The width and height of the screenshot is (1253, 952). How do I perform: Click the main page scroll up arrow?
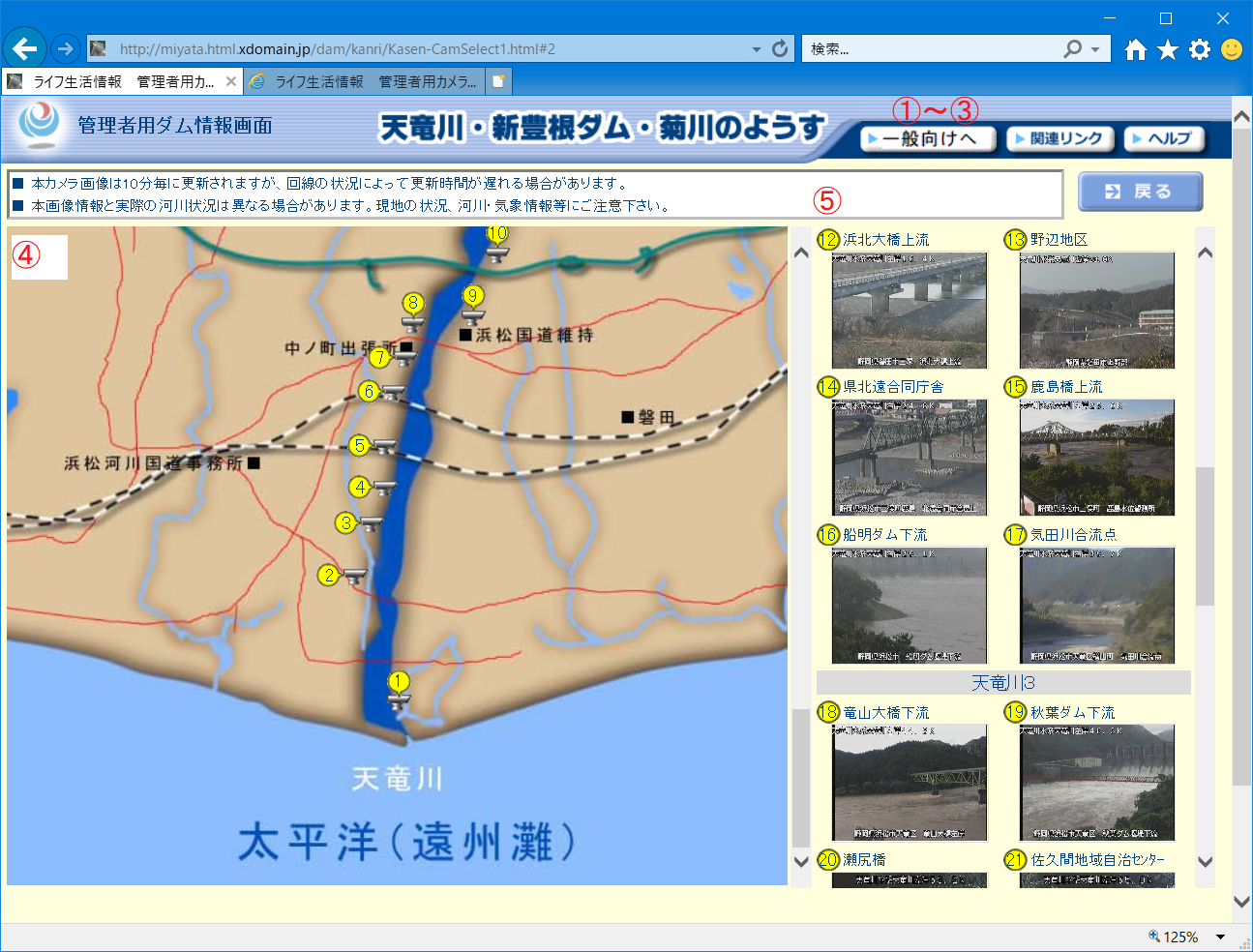tap(1242, 115)
